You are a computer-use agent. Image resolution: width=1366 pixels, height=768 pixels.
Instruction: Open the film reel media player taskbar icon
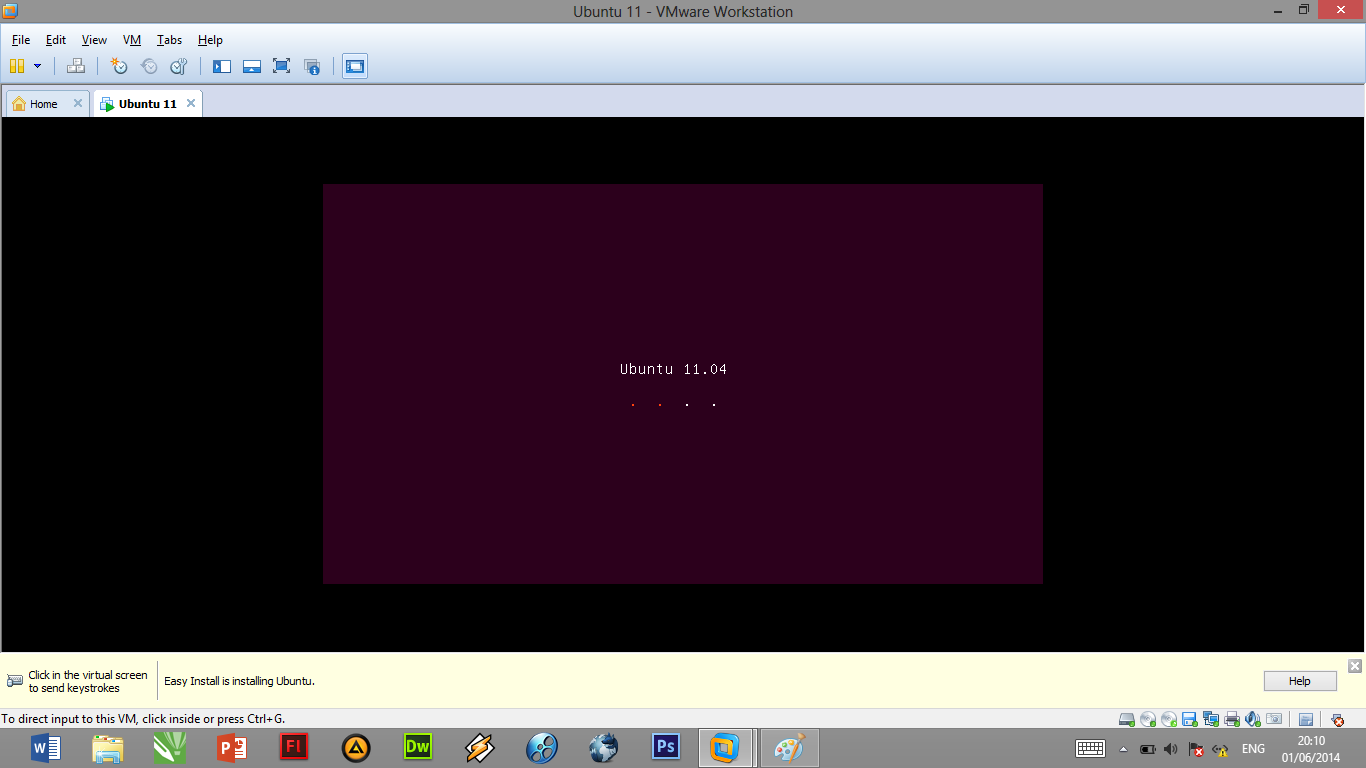(542, 748)
